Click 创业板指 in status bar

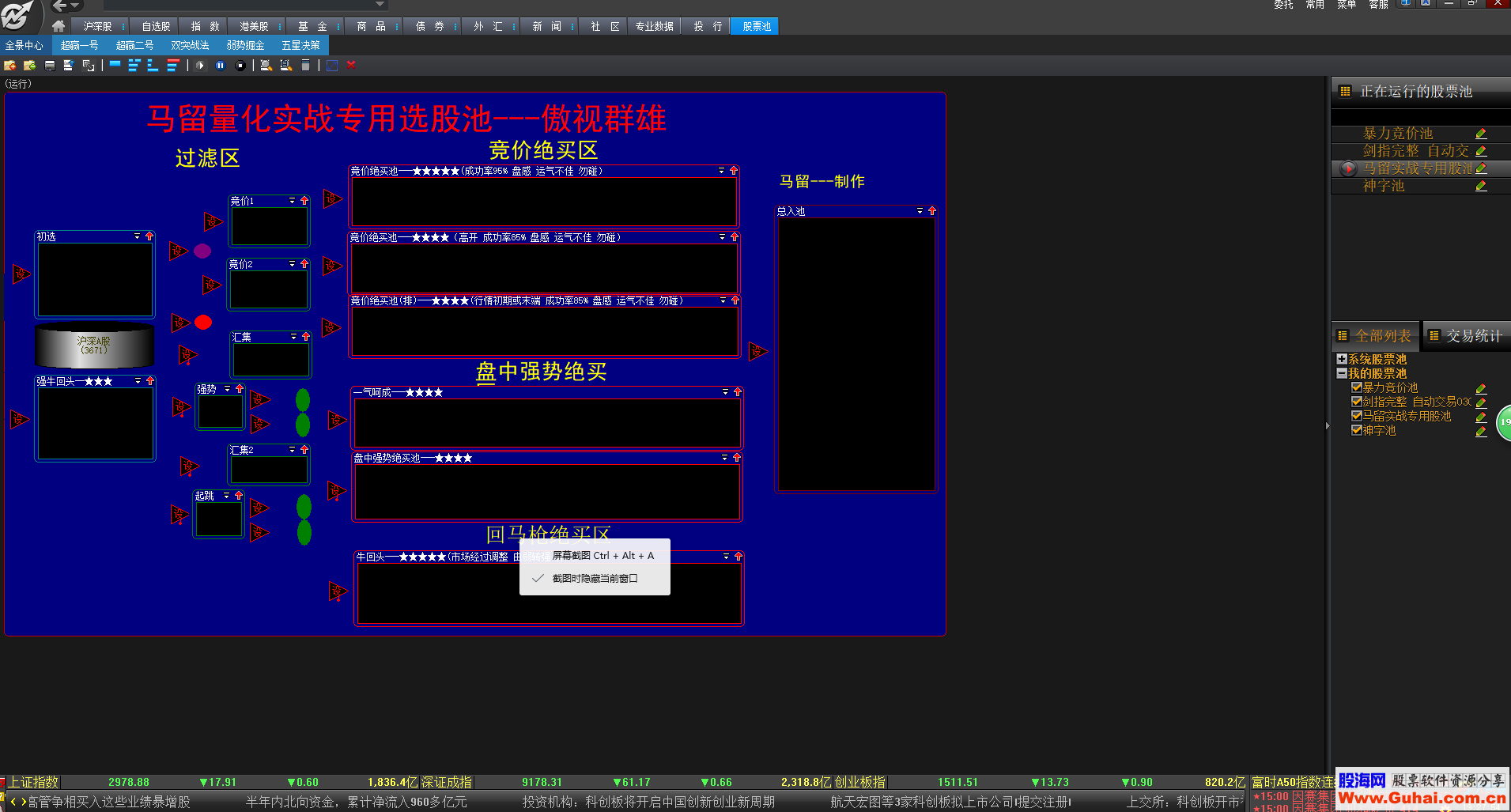point(859,782)
